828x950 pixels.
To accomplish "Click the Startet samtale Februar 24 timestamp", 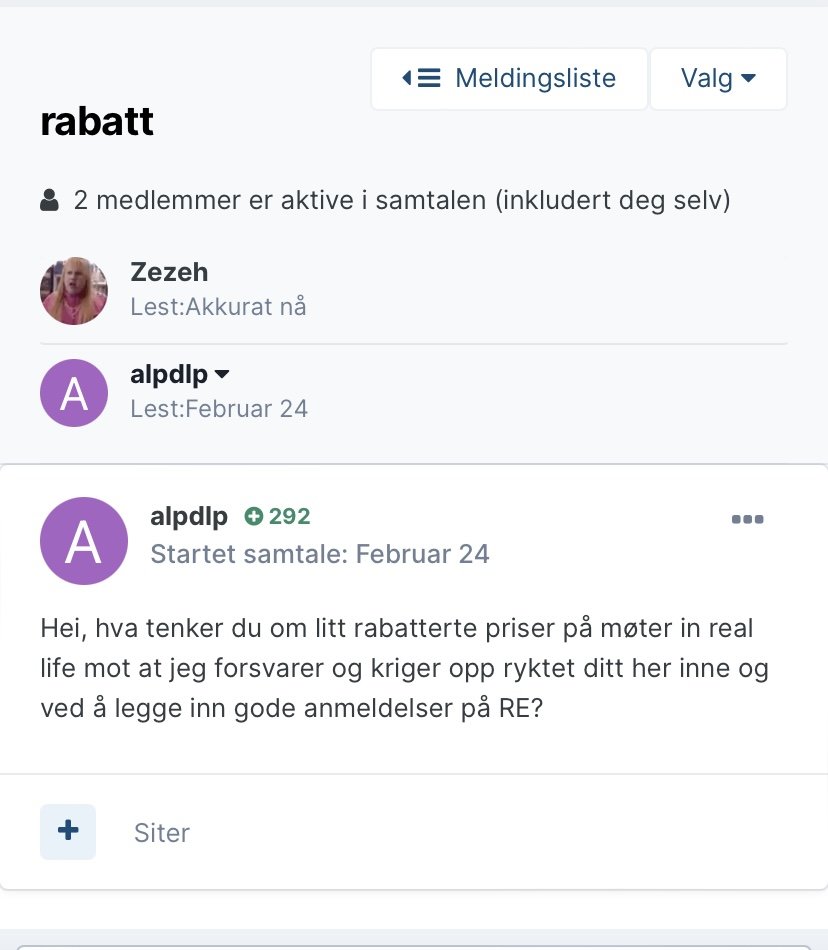I will (x=320, y=554).
